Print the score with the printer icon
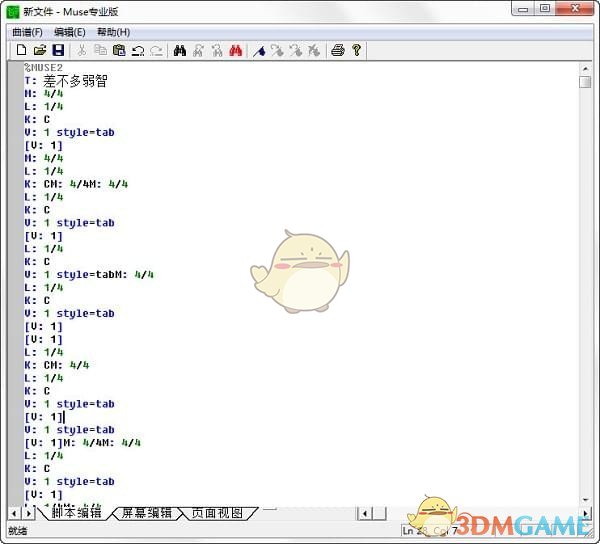This screenshot has width=600, height=544. 338,50
